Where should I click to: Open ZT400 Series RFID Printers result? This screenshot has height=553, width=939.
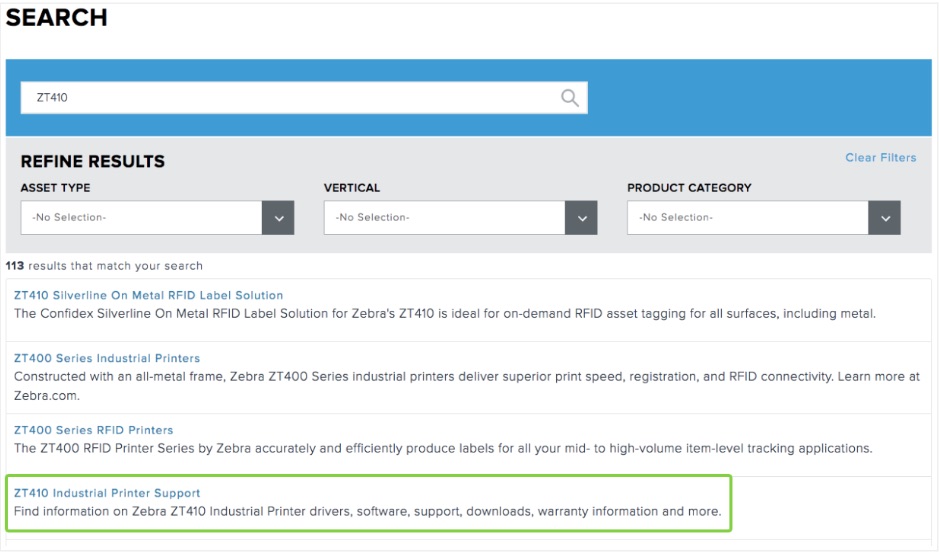(93, 430)
